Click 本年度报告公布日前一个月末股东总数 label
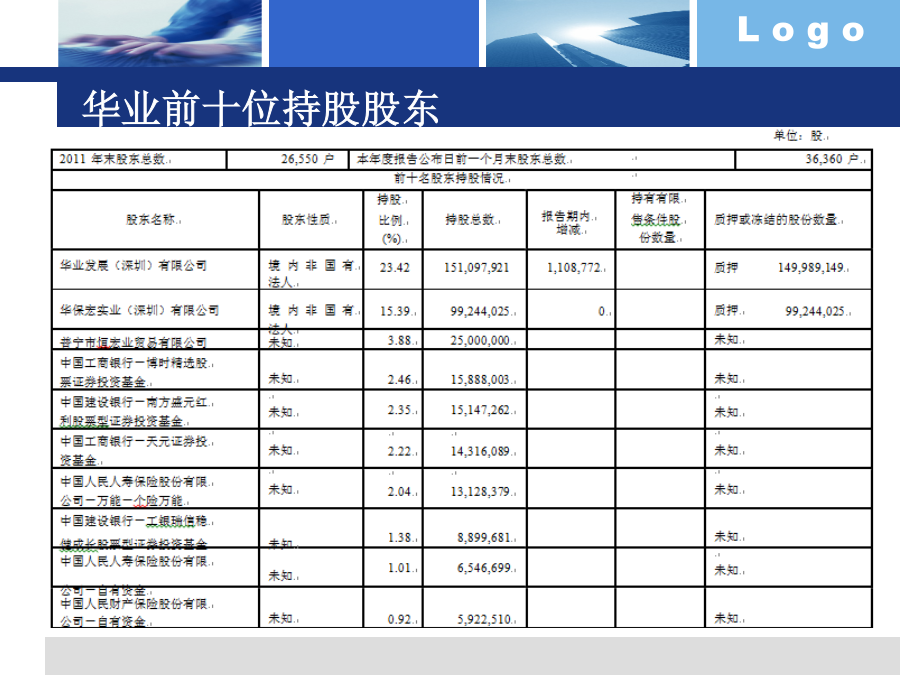 (x=461, y=159)
